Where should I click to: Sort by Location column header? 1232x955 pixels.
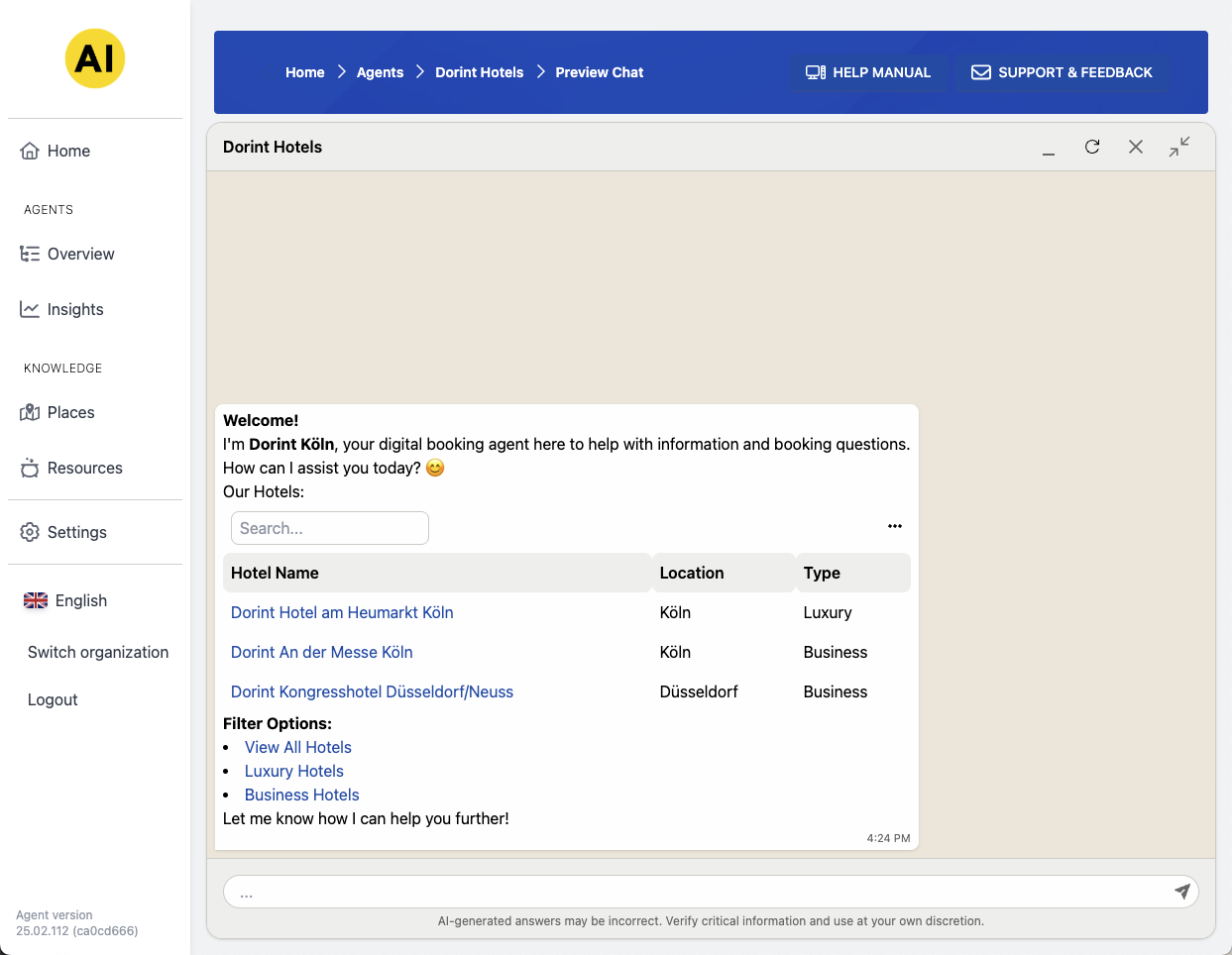(724, 573)
